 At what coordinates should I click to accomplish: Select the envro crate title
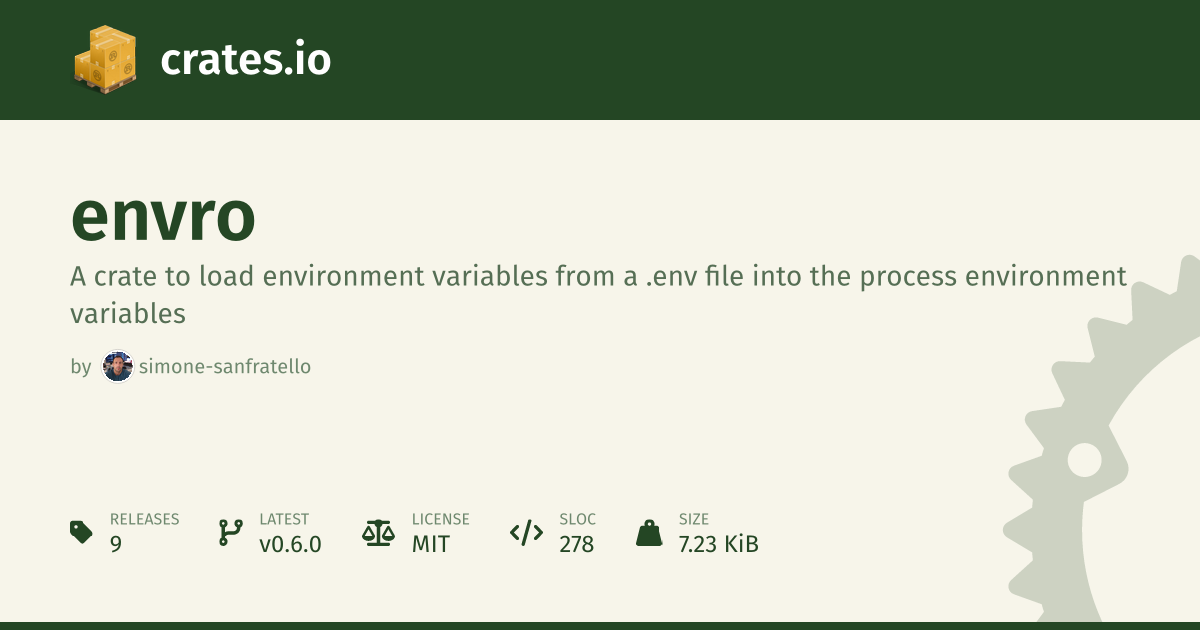(163, 217)
